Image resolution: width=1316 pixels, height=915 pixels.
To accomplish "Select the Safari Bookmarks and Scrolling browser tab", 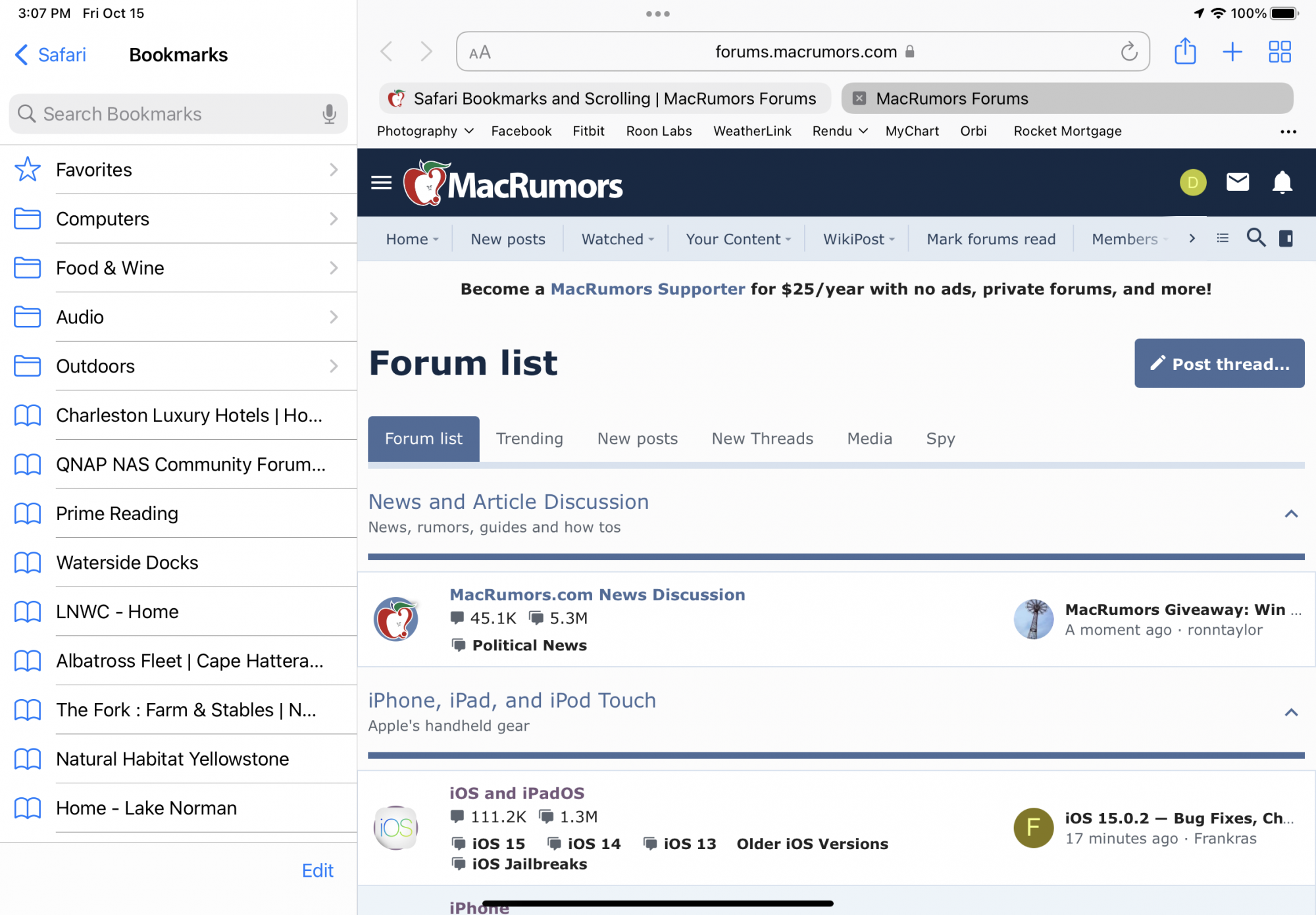I will 604,98.
